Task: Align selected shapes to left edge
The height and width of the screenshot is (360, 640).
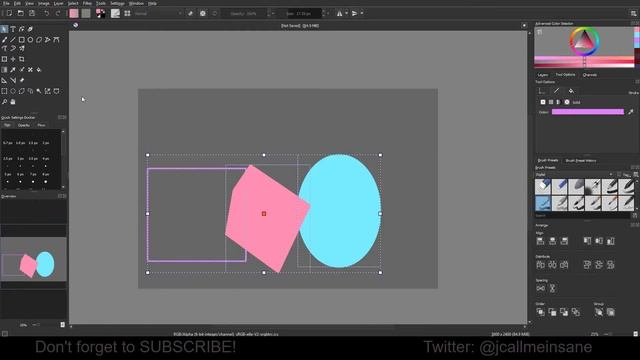Action: click(540, 241)
